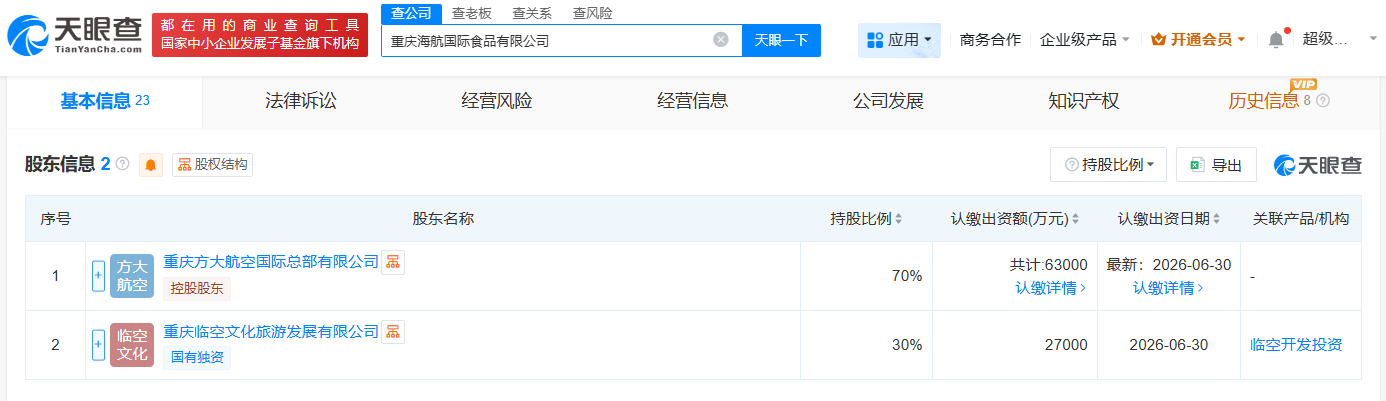Open the 临空开发投资 related institution link
This screenshot has width=1386, height=401.
click(x=1296, y=345)
